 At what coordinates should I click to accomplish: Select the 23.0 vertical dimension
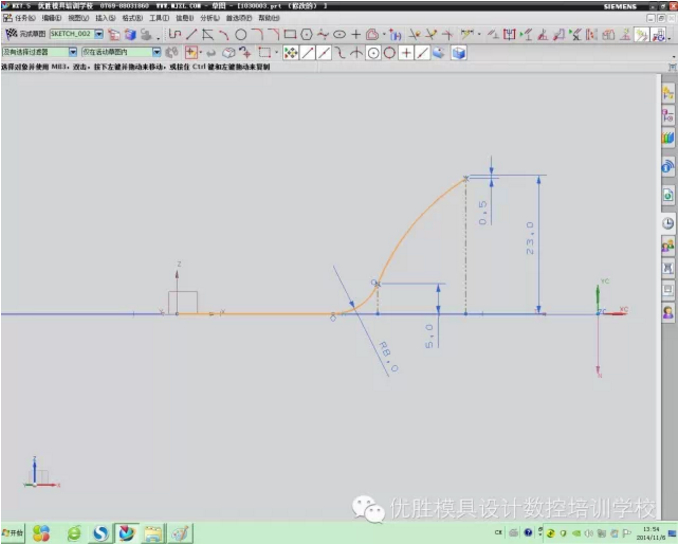click(x=530, y=240)
